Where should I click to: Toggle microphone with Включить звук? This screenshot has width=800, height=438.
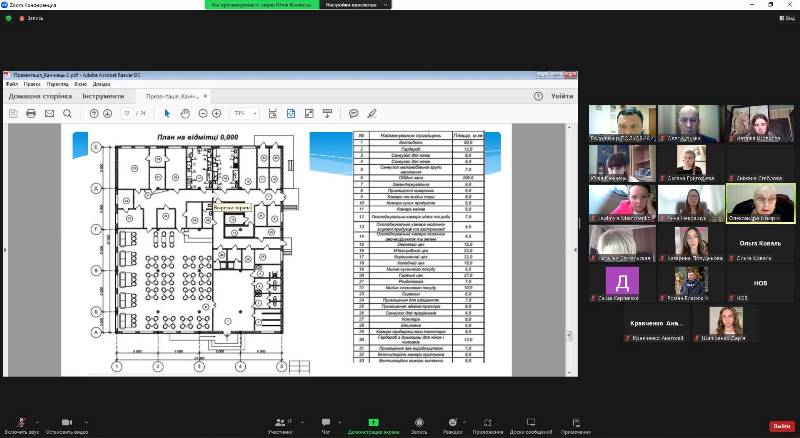point(22,425)
